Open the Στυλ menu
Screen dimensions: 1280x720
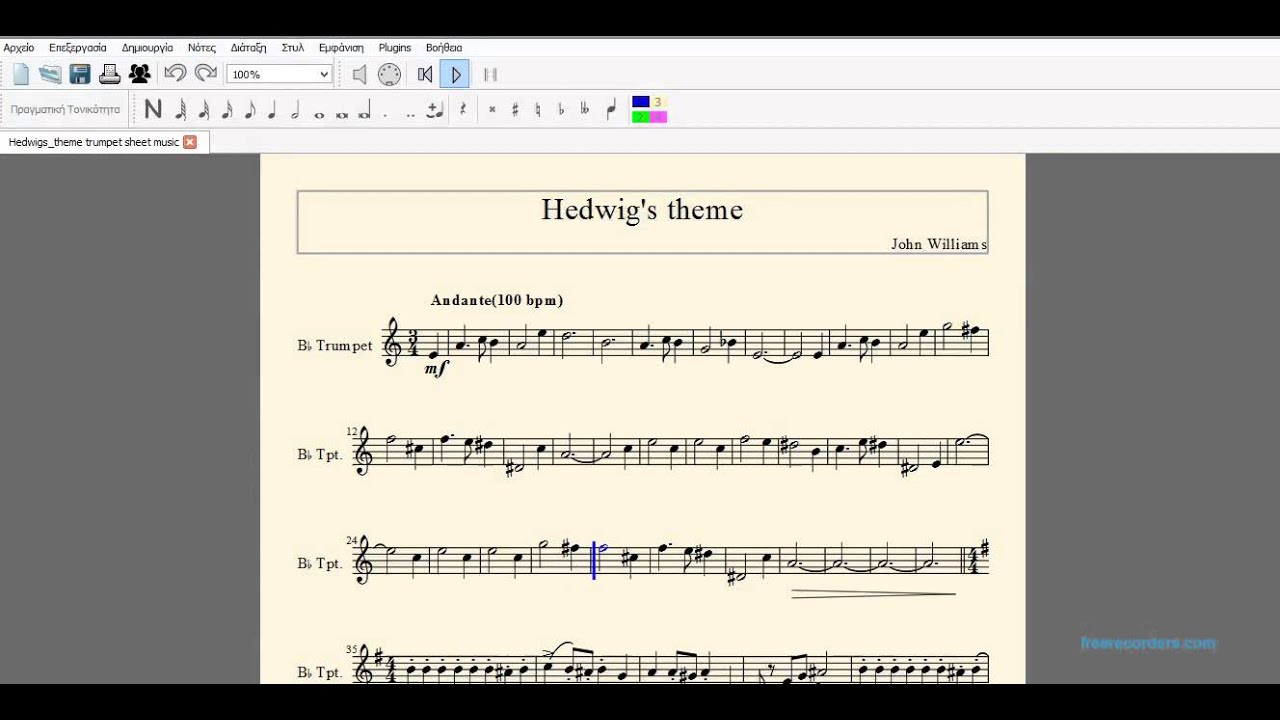pyautogui.click(x=293, y=47)
